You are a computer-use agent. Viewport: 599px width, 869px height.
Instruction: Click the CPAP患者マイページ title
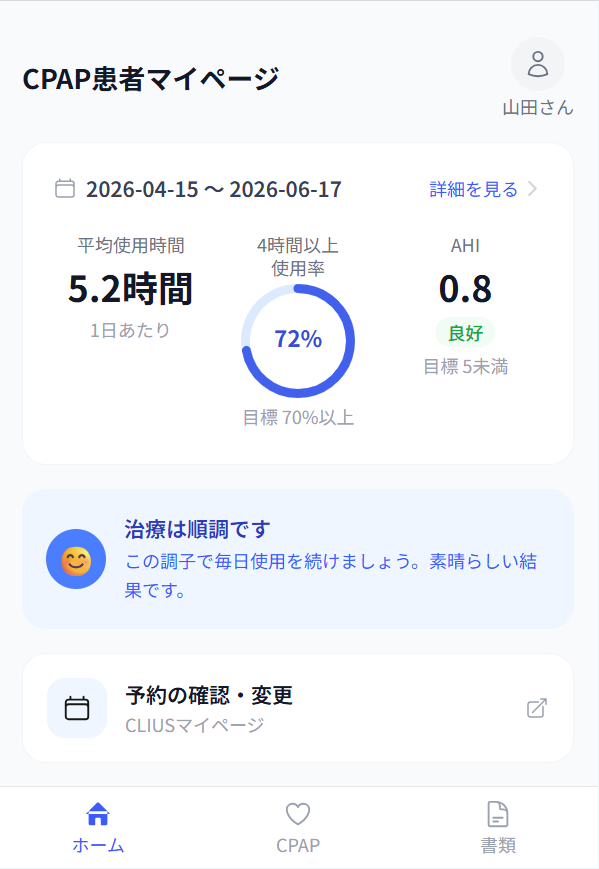[x=151, y=78]
